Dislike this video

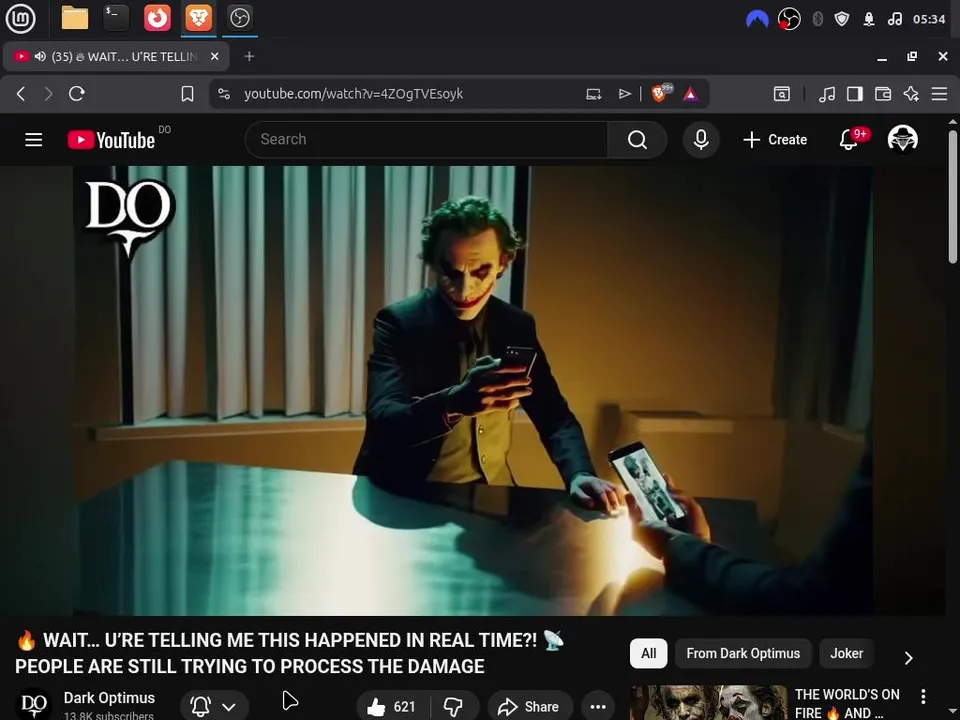[454, 707]
